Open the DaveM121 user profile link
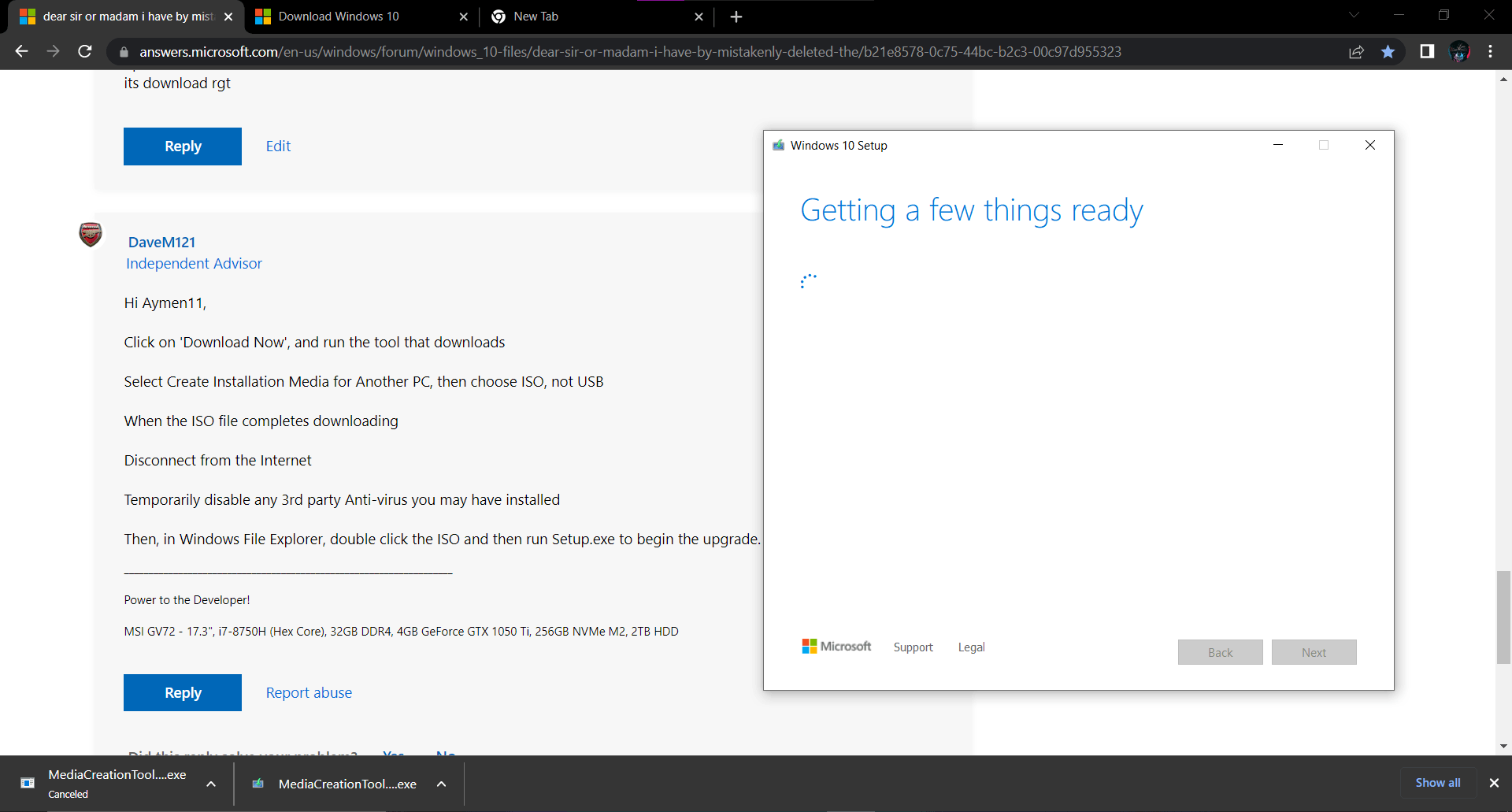 point(161,243)
